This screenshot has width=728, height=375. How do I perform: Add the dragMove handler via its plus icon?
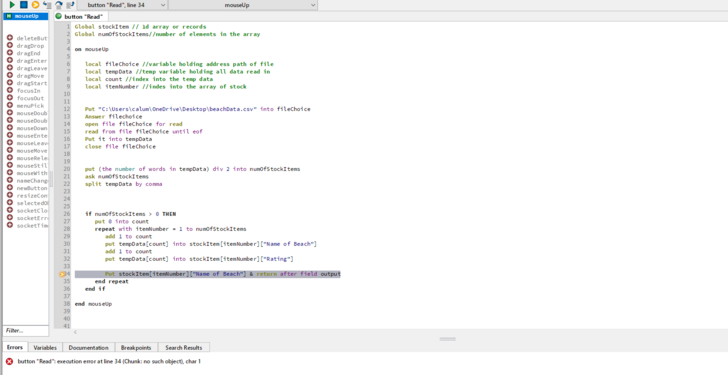tap(9, 75)
